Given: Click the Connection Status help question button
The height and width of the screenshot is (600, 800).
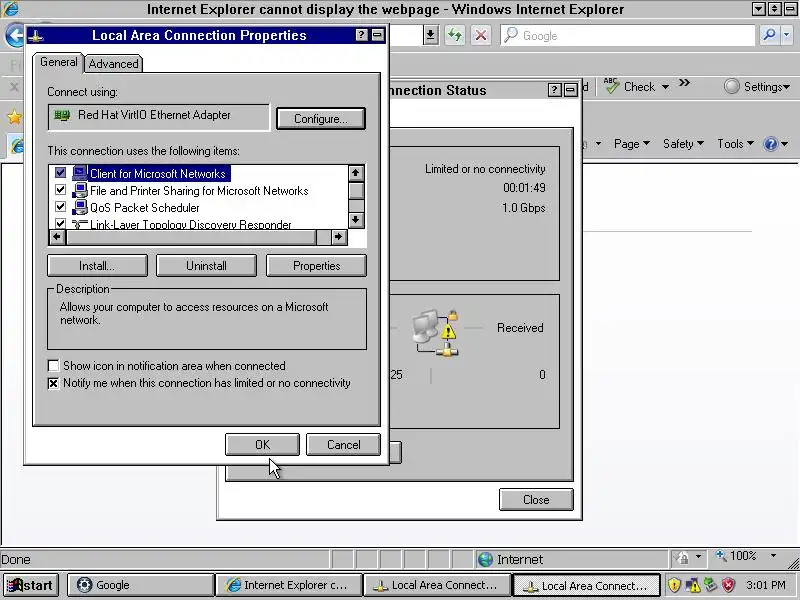Looking at the screenshot, I should tap(555, 90).
